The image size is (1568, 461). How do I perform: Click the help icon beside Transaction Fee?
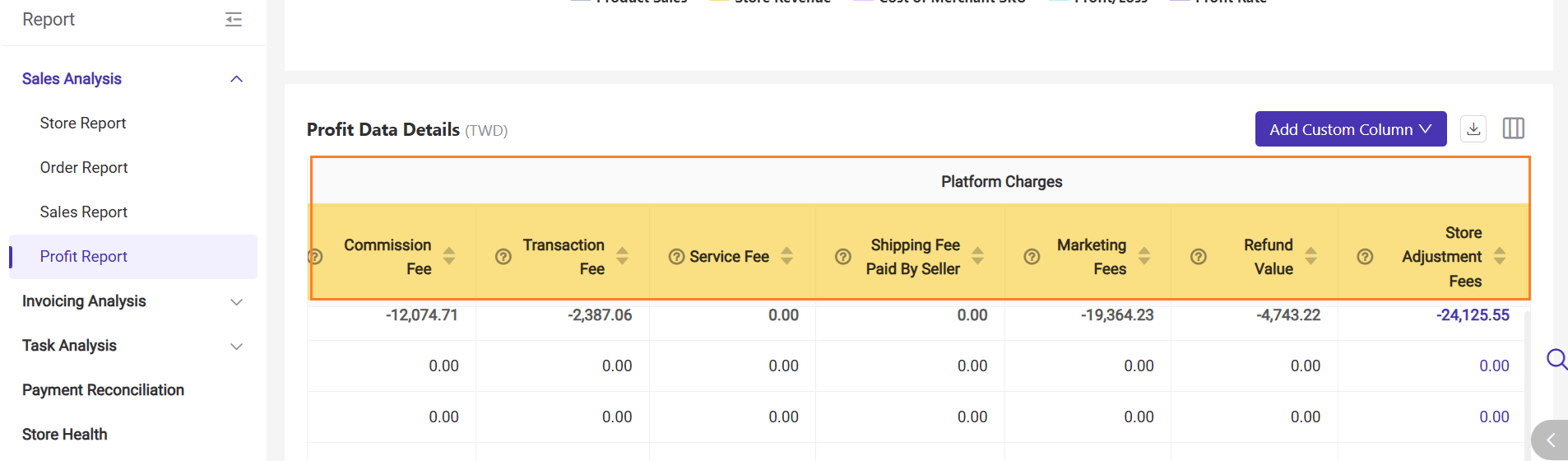[x=503, y=257]
